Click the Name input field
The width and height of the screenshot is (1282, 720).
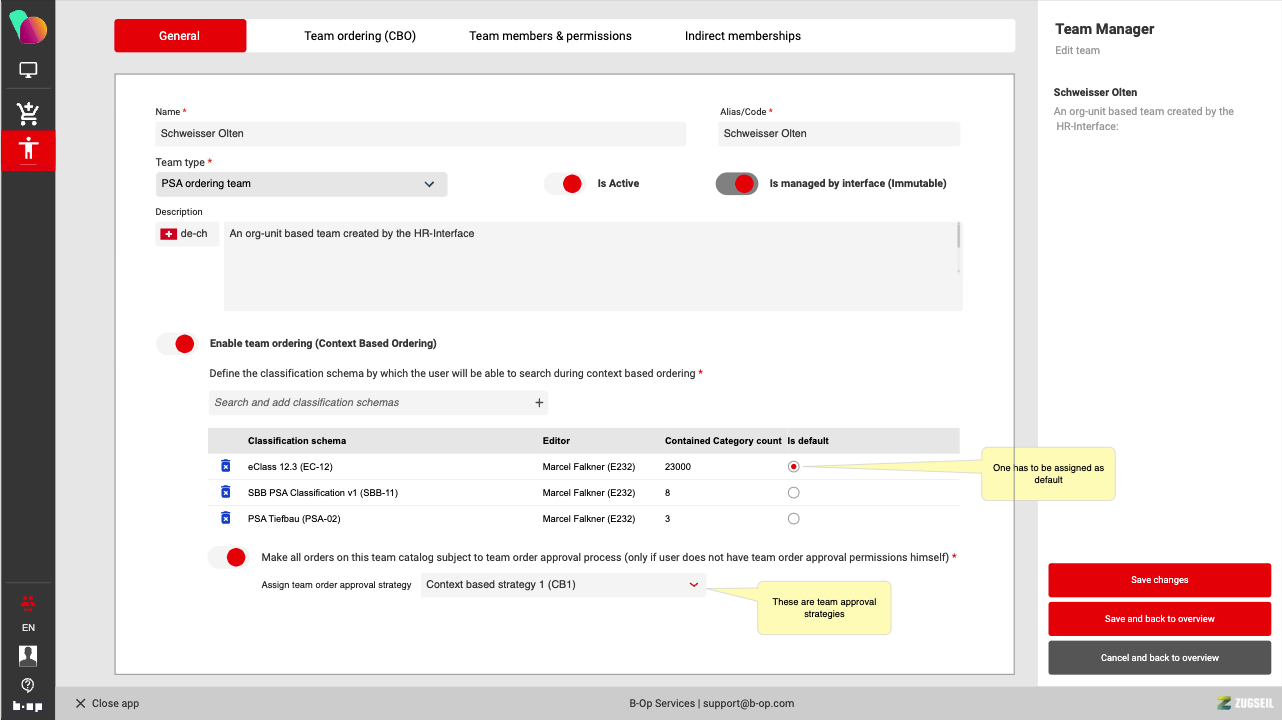click(420, 134)
